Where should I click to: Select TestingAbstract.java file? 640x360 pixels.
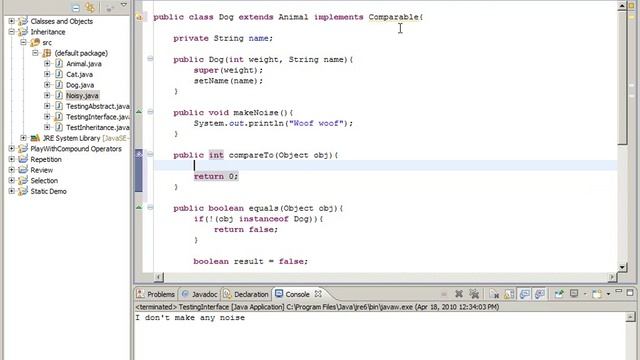98,106
